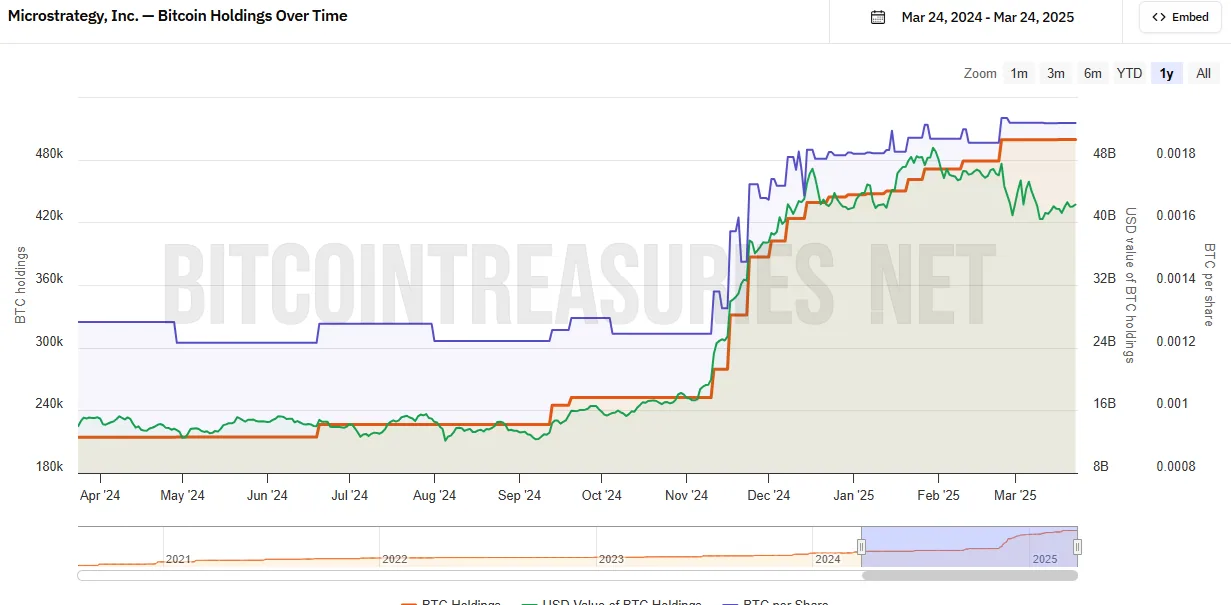Click the Jun '24 x-axis label
Image resolution: width=1231 pixels, height=605 pixels.
pyautogui.click(x=267, y=495)
